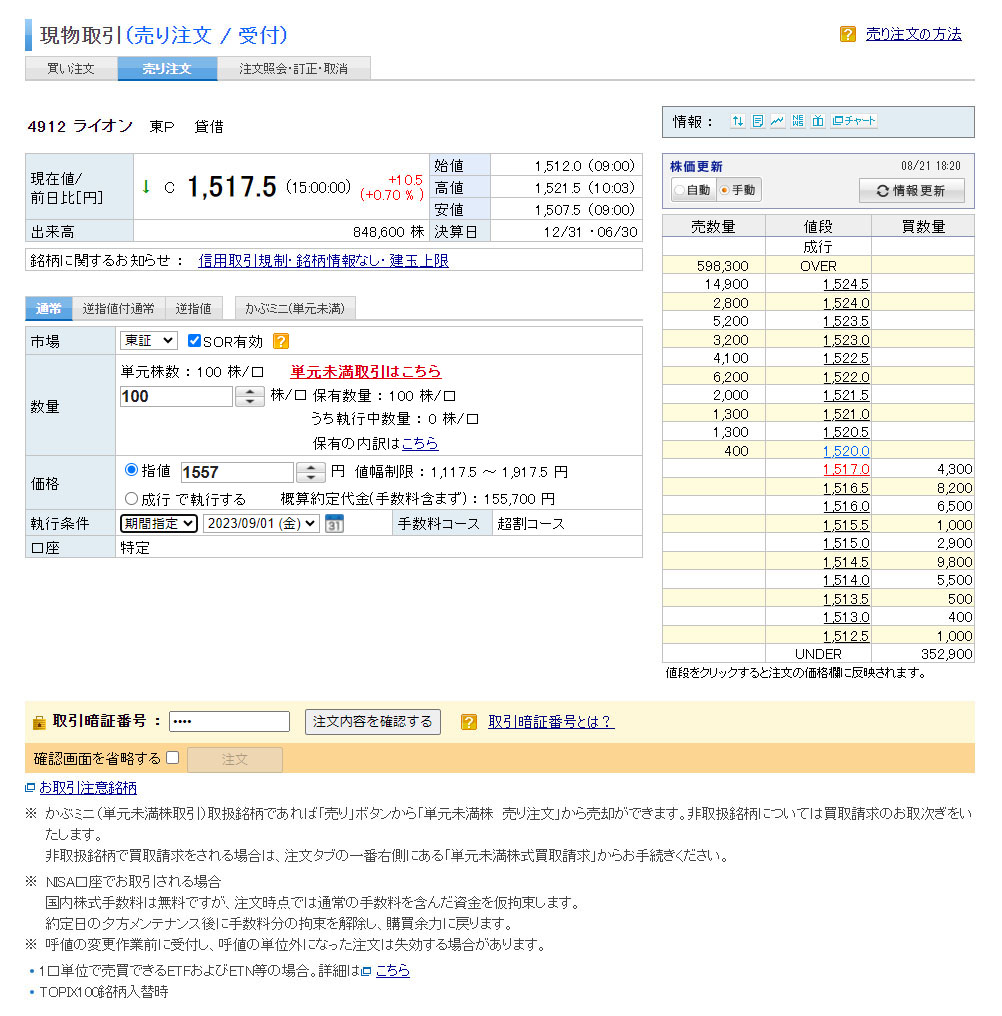Image resolution: width=1002 pixels, height=1016 pixels.
Task: Open the document info icon
Action: pyautogui.click(x=758, y=121)
